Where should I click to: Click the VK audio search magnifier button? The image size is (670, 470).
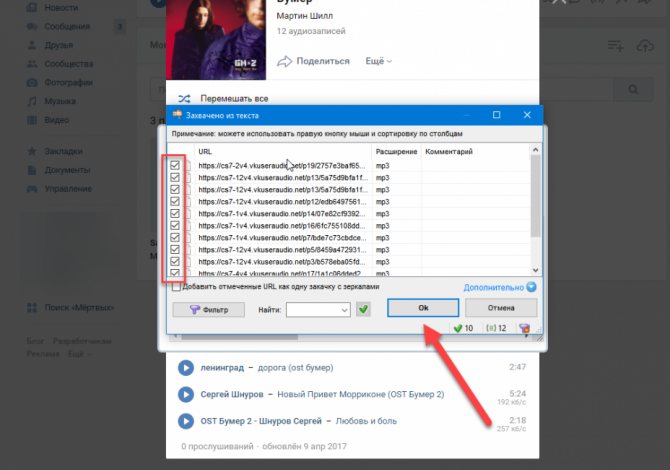click(x=633, y=89)
